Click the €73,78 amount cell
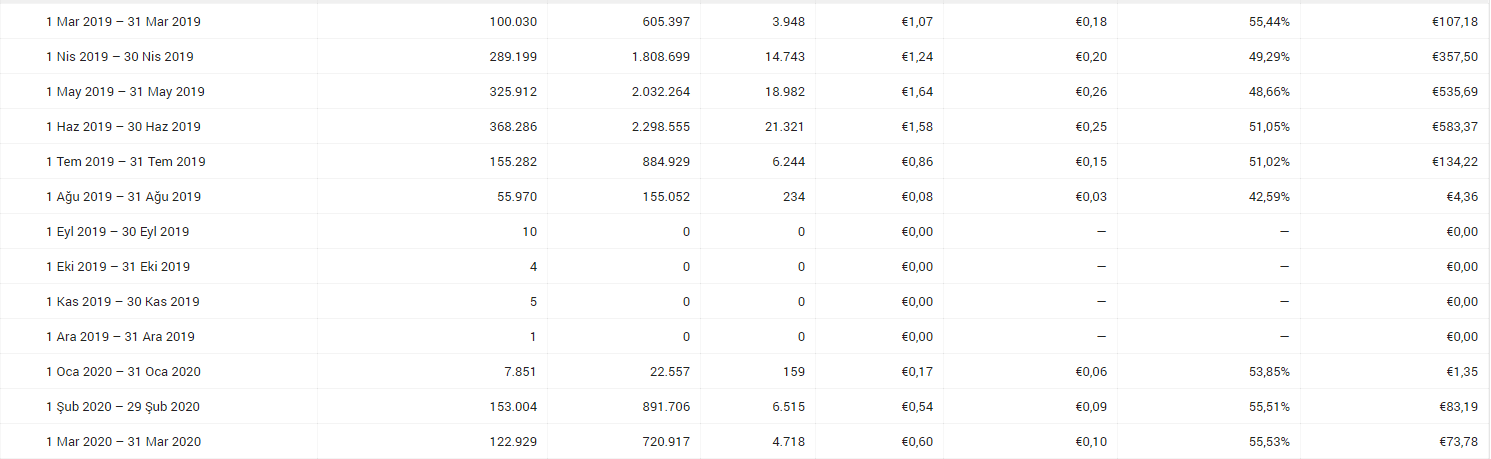This screenshot has width=1491, height=459. (x=1456, y=442)
